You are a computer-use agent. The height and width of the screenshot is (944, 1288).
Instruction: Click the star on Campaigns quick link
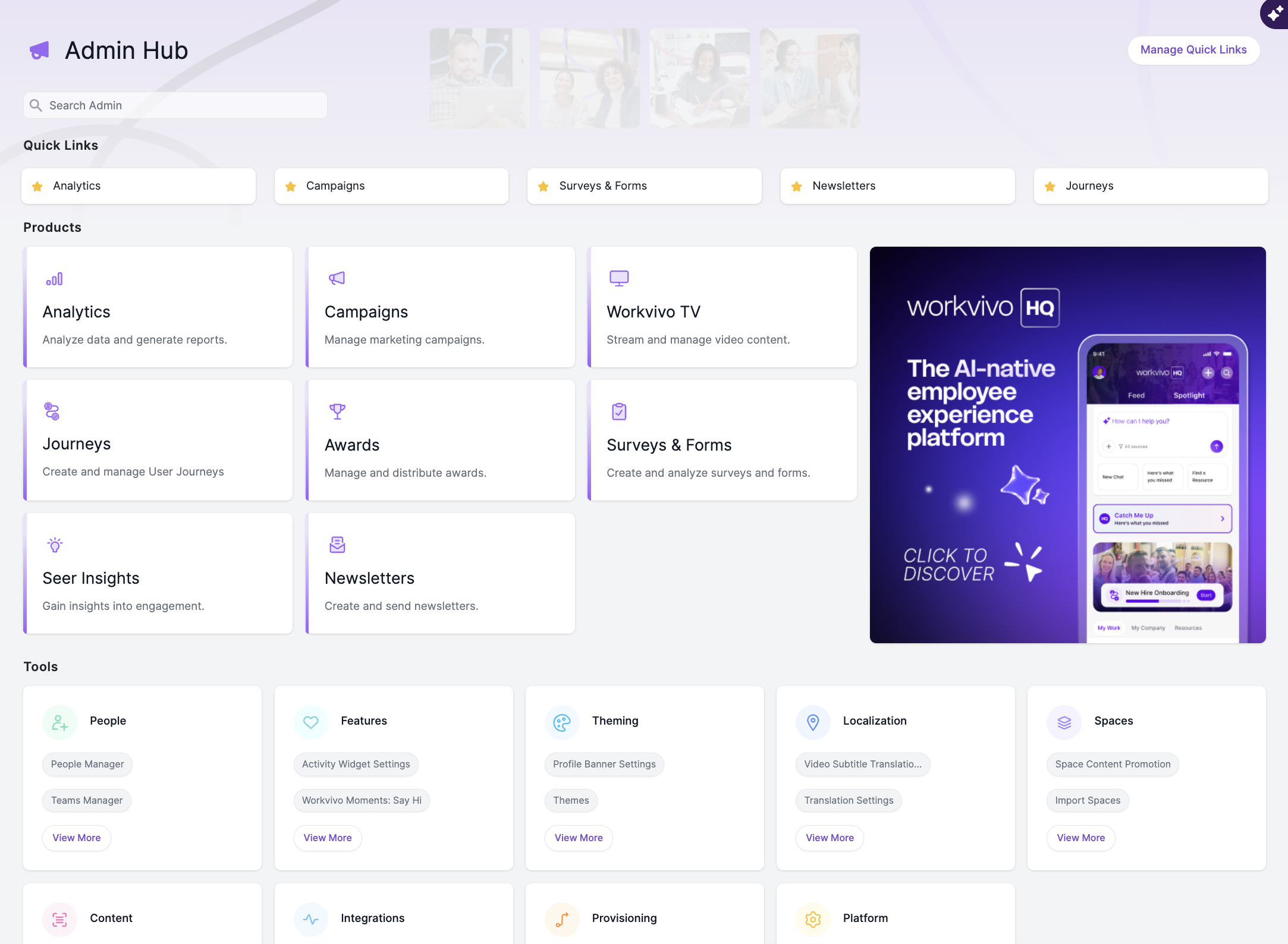point(291,187)
